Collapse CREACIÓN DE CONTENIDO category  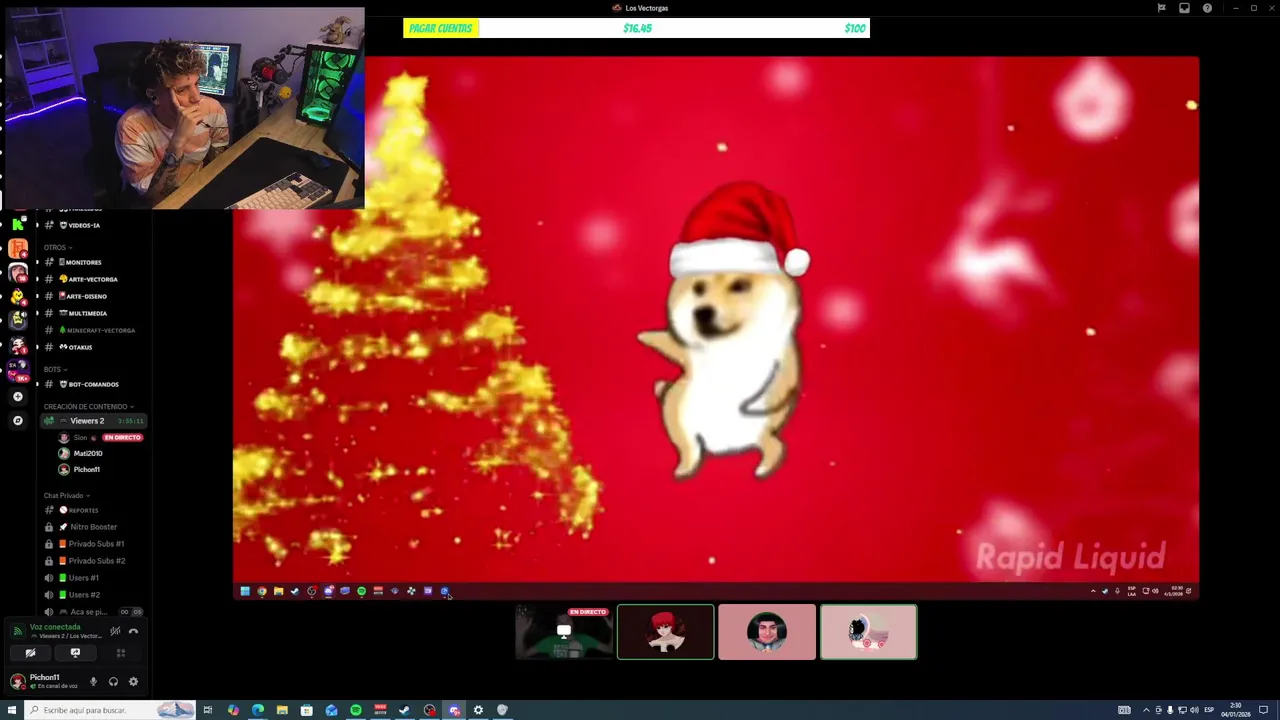pyautogui.click(x=88, y=407)
